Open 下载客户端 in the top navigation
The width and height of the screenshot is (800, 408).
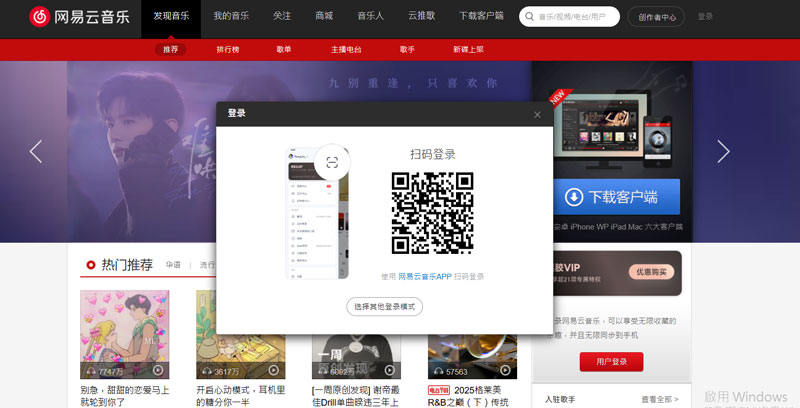[x=481, y=16]
